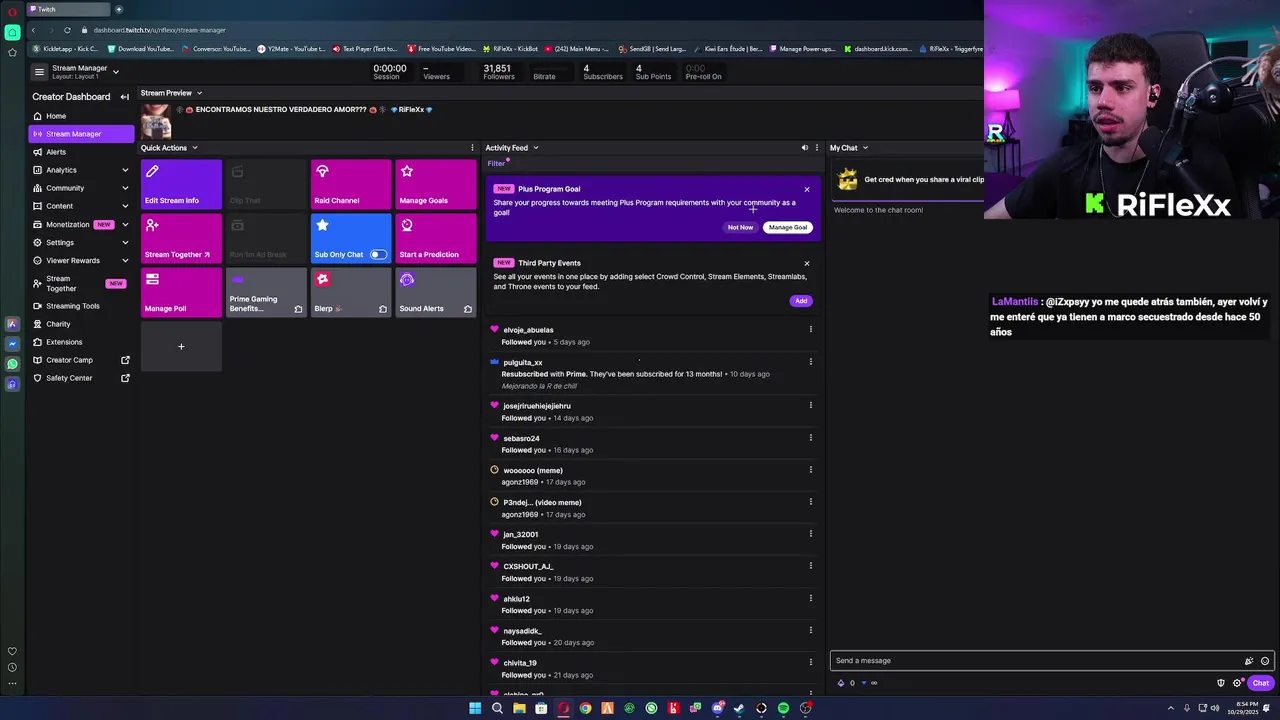This screenshot has height=720, width=1280.
Task: Open the Activity Feed Filter link
Action: 496,163
